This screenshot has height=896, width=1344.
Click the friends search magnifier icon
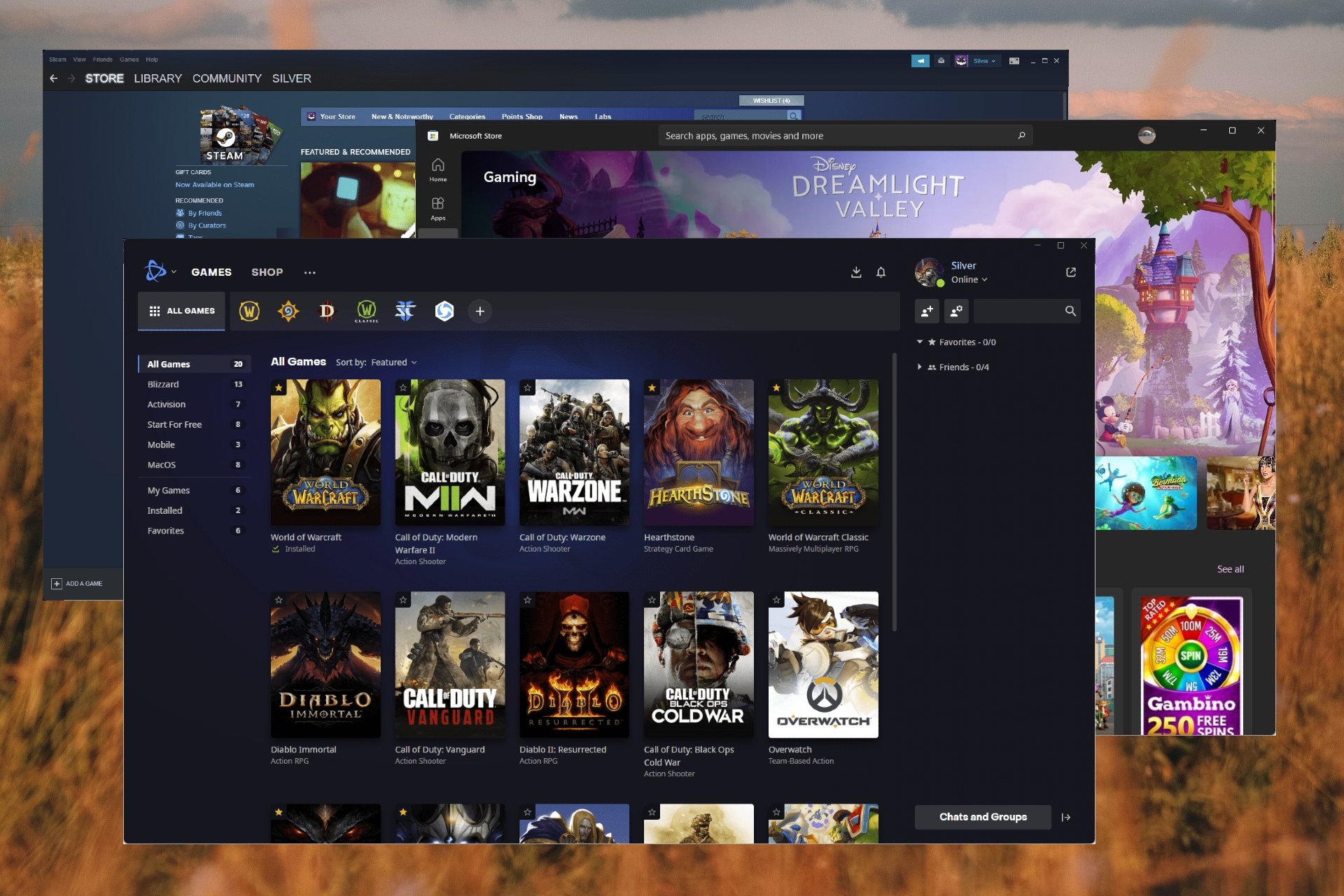pyautogui.click(x=1070, y=311)
